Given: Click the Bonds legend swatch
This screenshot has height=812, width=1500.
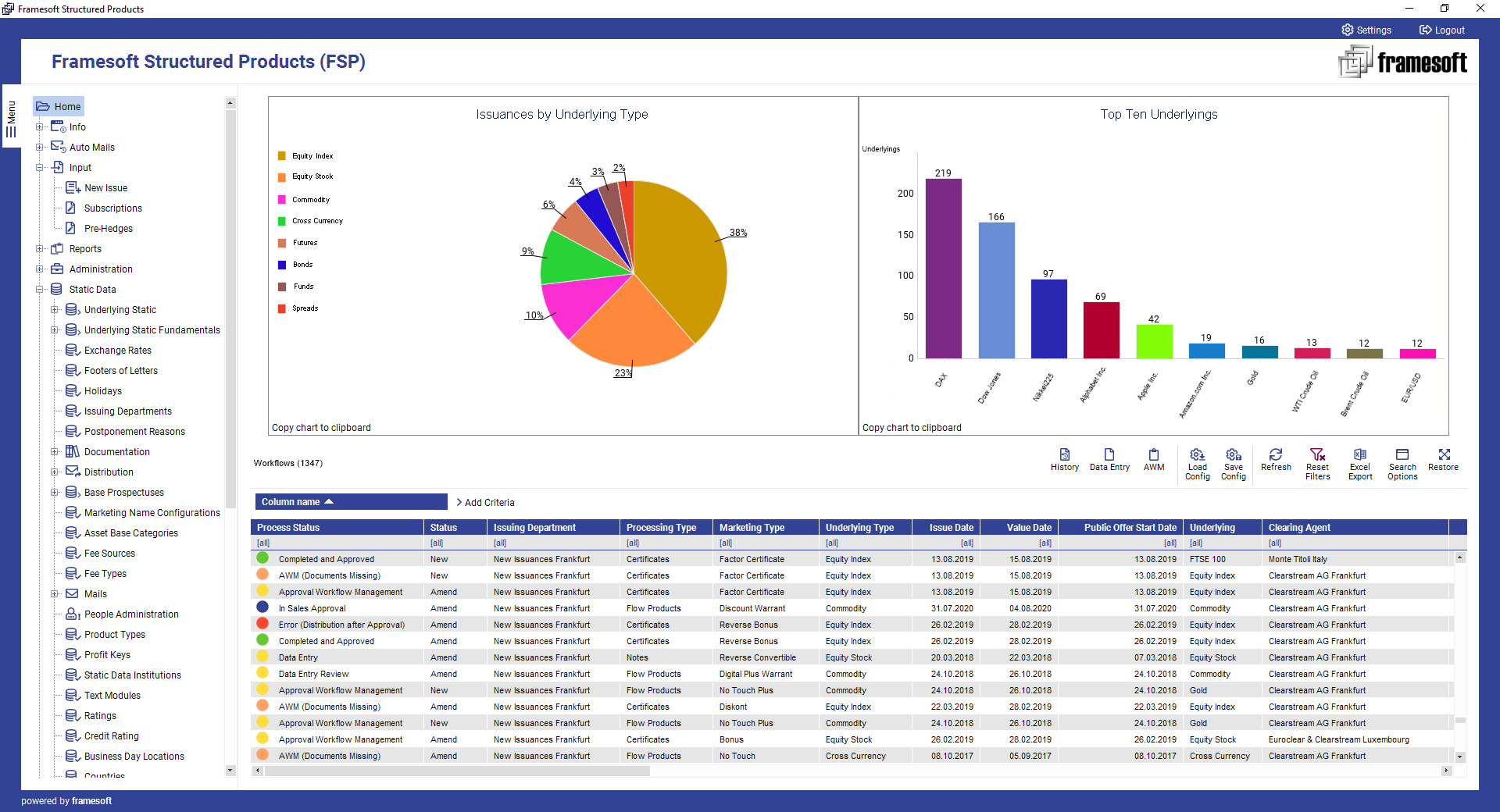Looking at the screenshot, I should (x=282, y=265).
